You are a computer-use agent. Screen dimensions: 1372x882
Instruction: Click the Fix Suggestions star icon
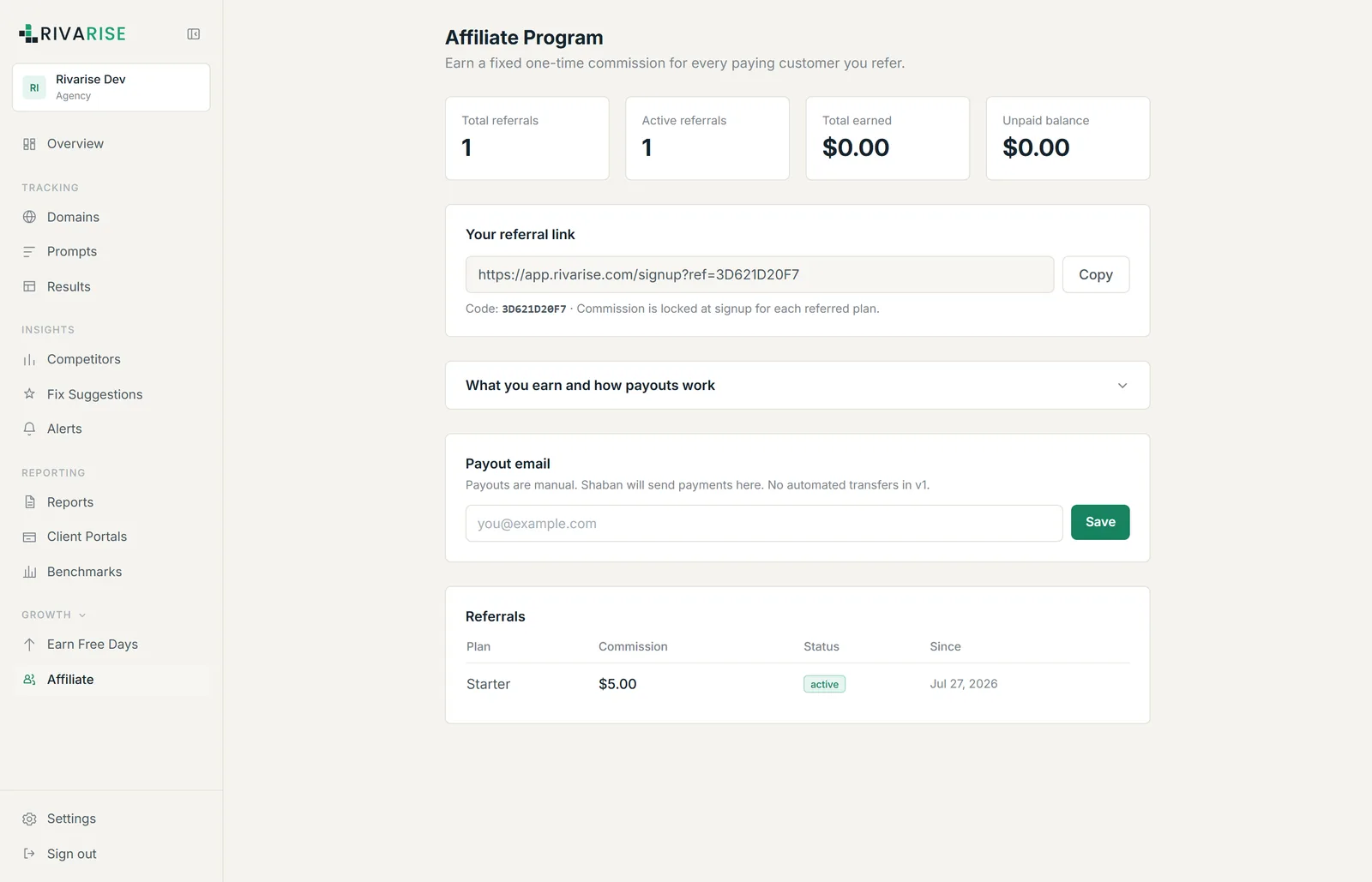29,394
